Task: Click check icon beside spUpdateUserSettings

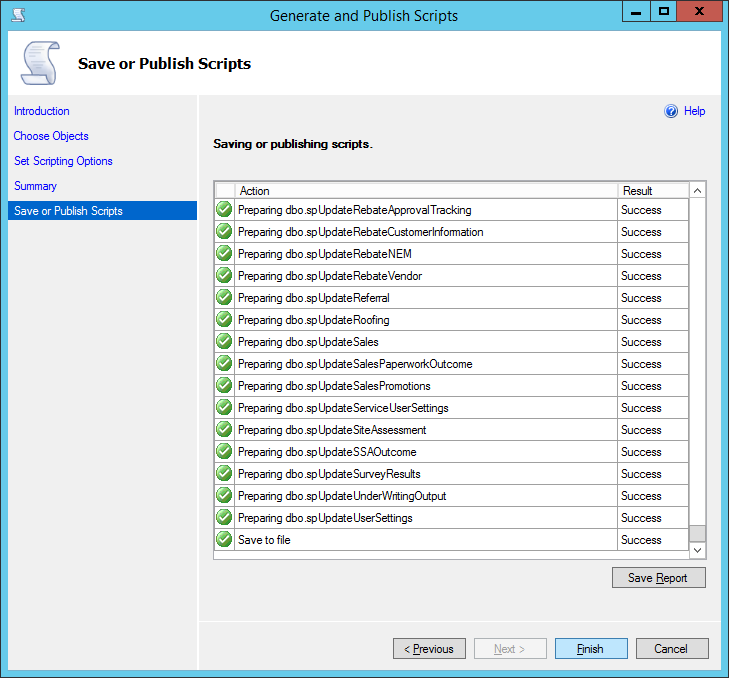Action: tap(224, 518)
